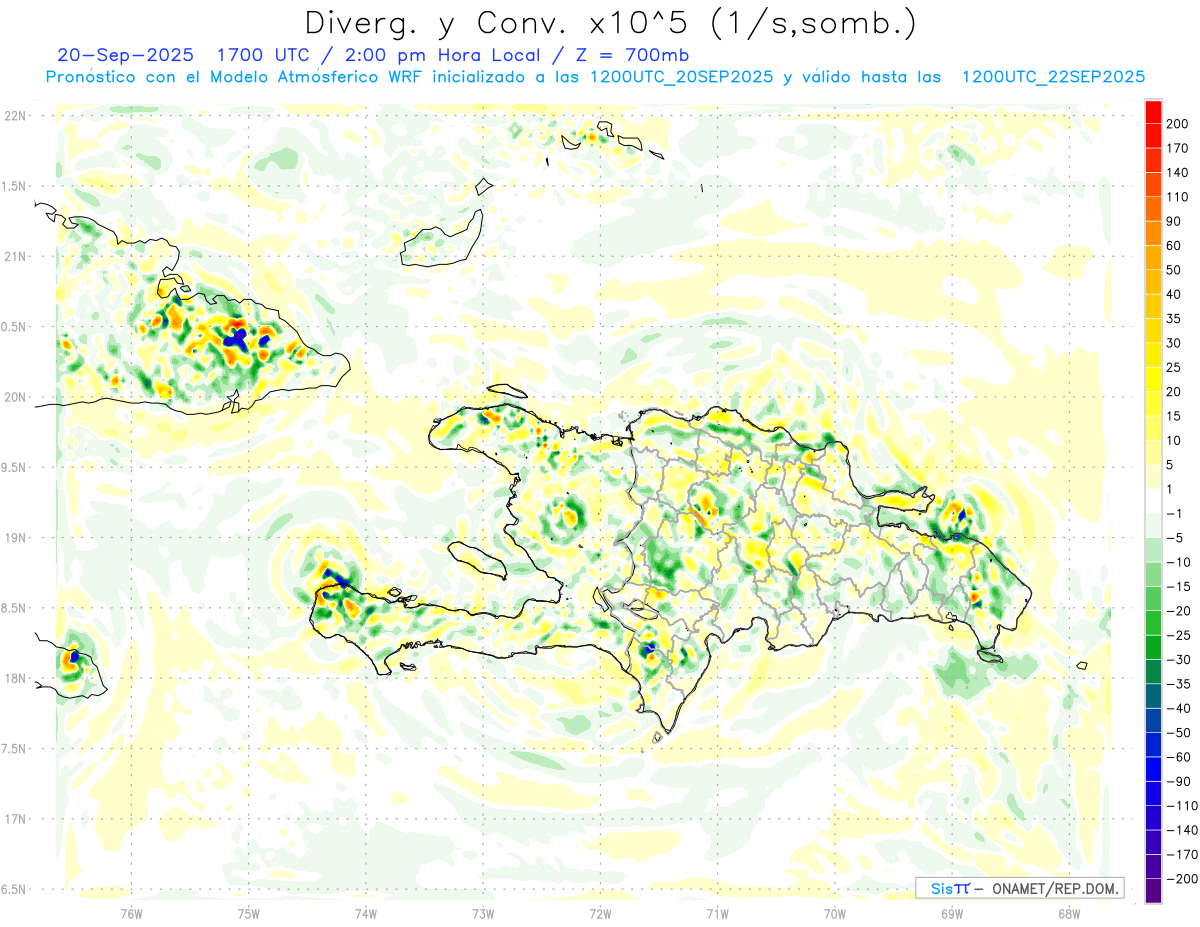The image size is (1200, 927).
Task: Click the "76W" longitude label
Action: 131,913
